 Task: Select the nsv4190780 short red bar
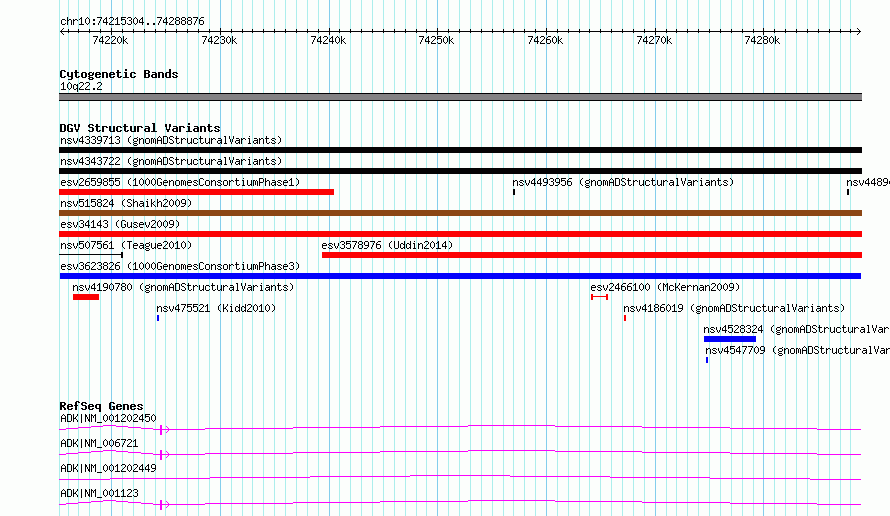point(86,297)
